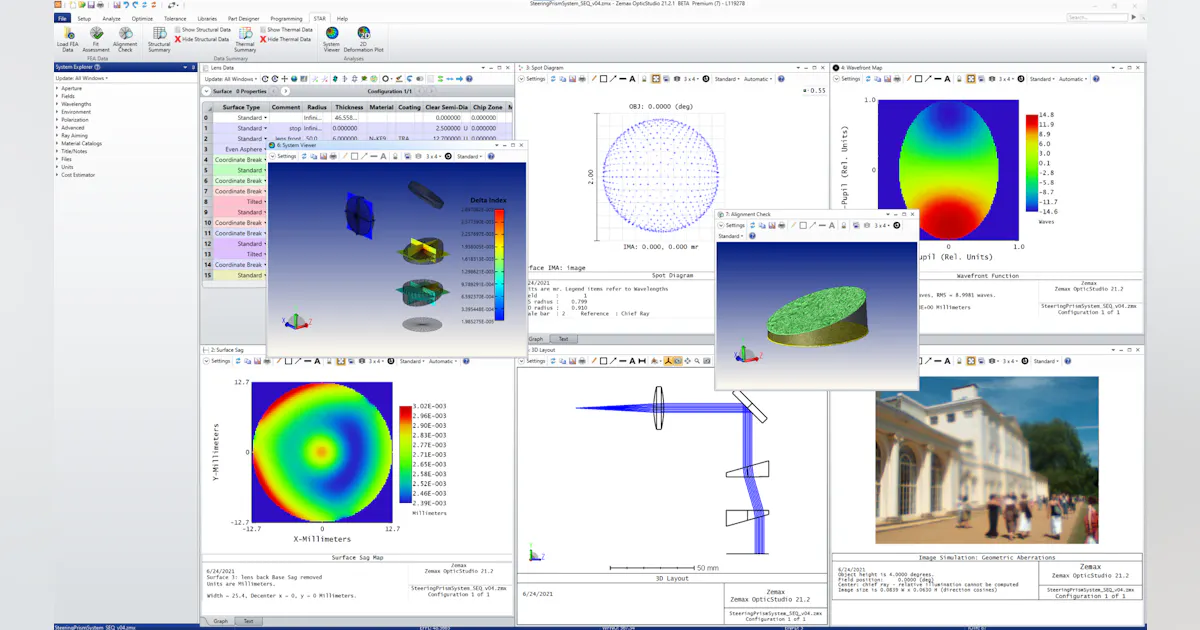Select the Text tab in the 3D Layout window
This screenshot has width=1200, height=630.
coord(563,339)
